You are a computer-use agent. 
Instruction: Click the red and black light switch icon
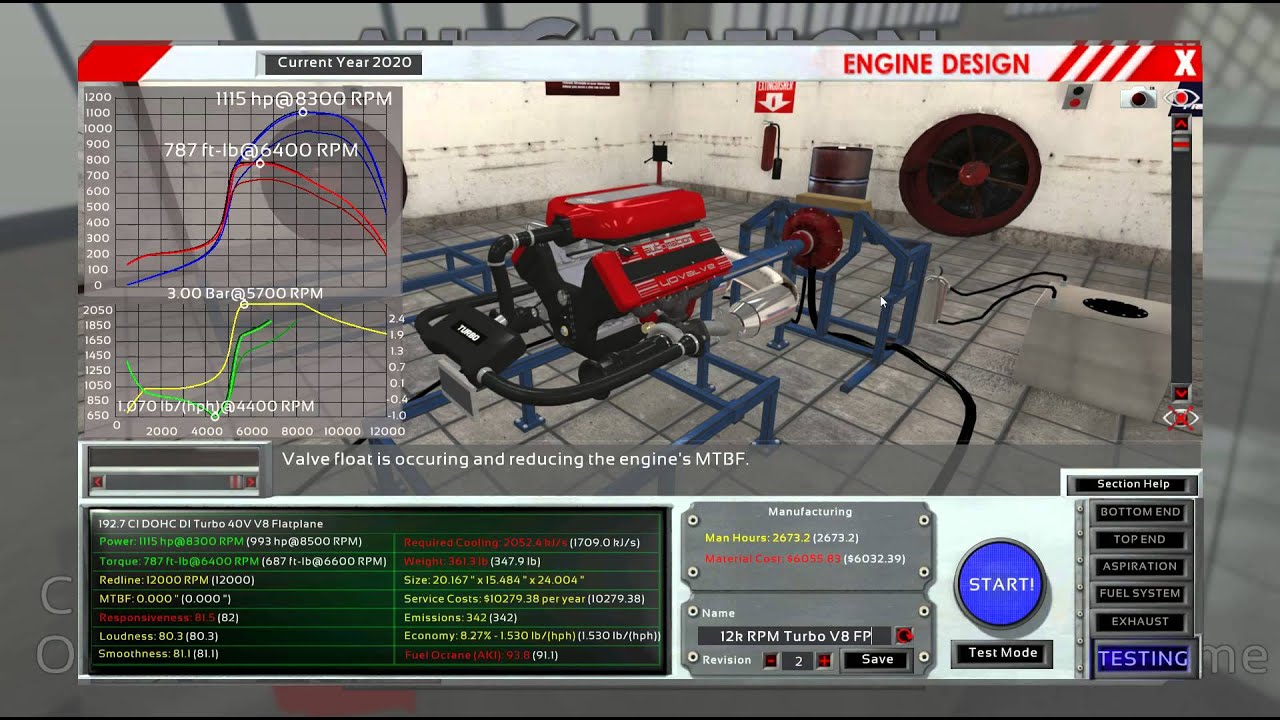[1077, 96]
